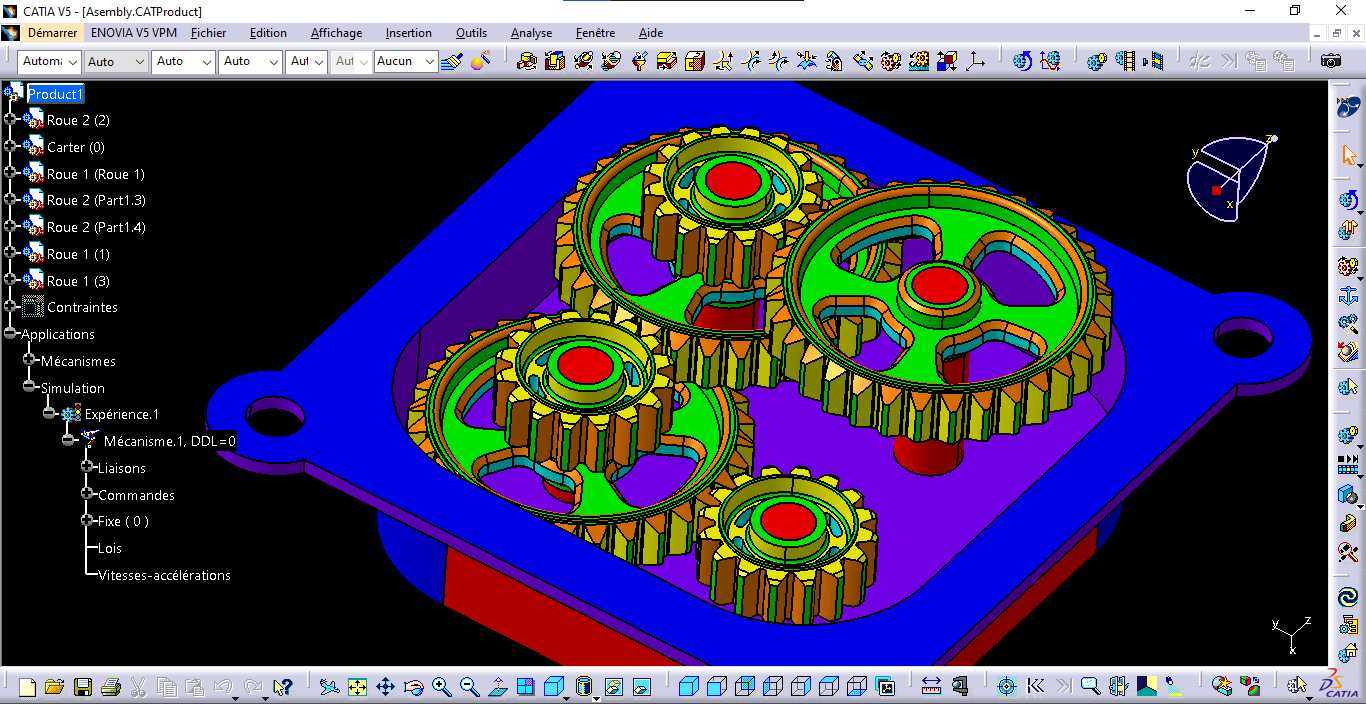Open the Edition menu
This screenshot has width=1366, height=704.
268,33
